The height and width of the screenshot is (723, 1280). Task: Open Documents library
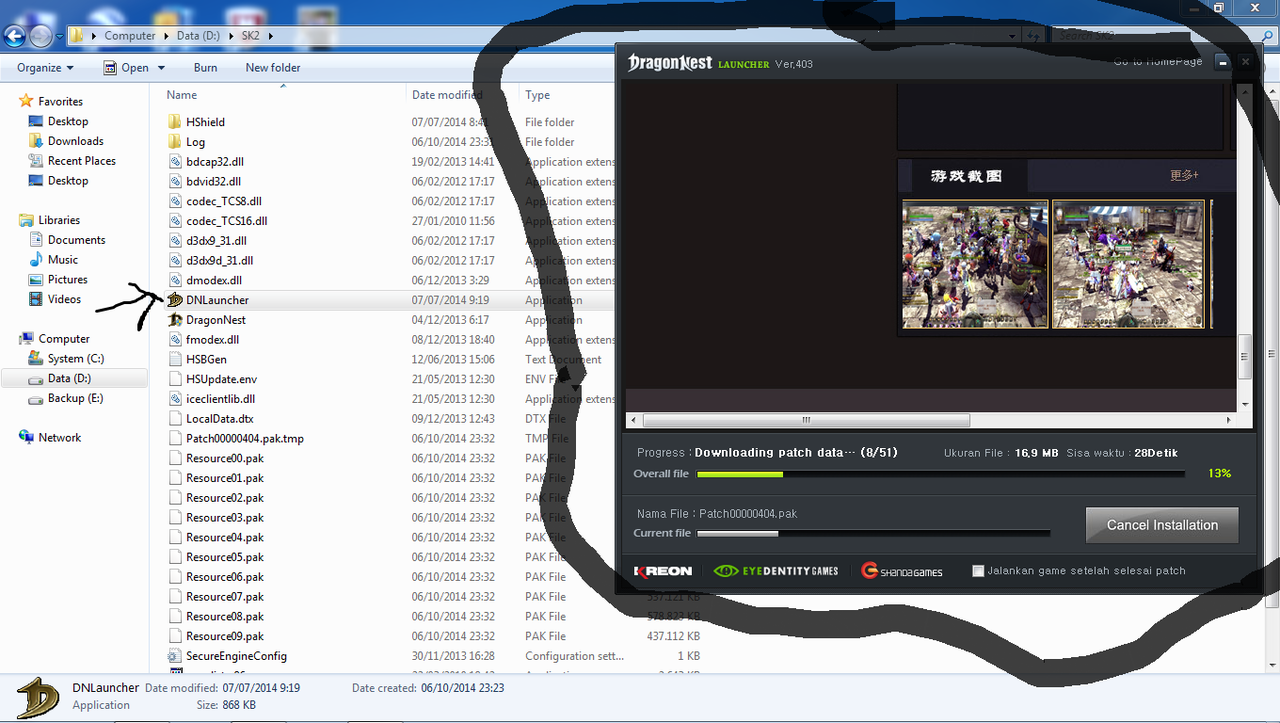[76, 240]
